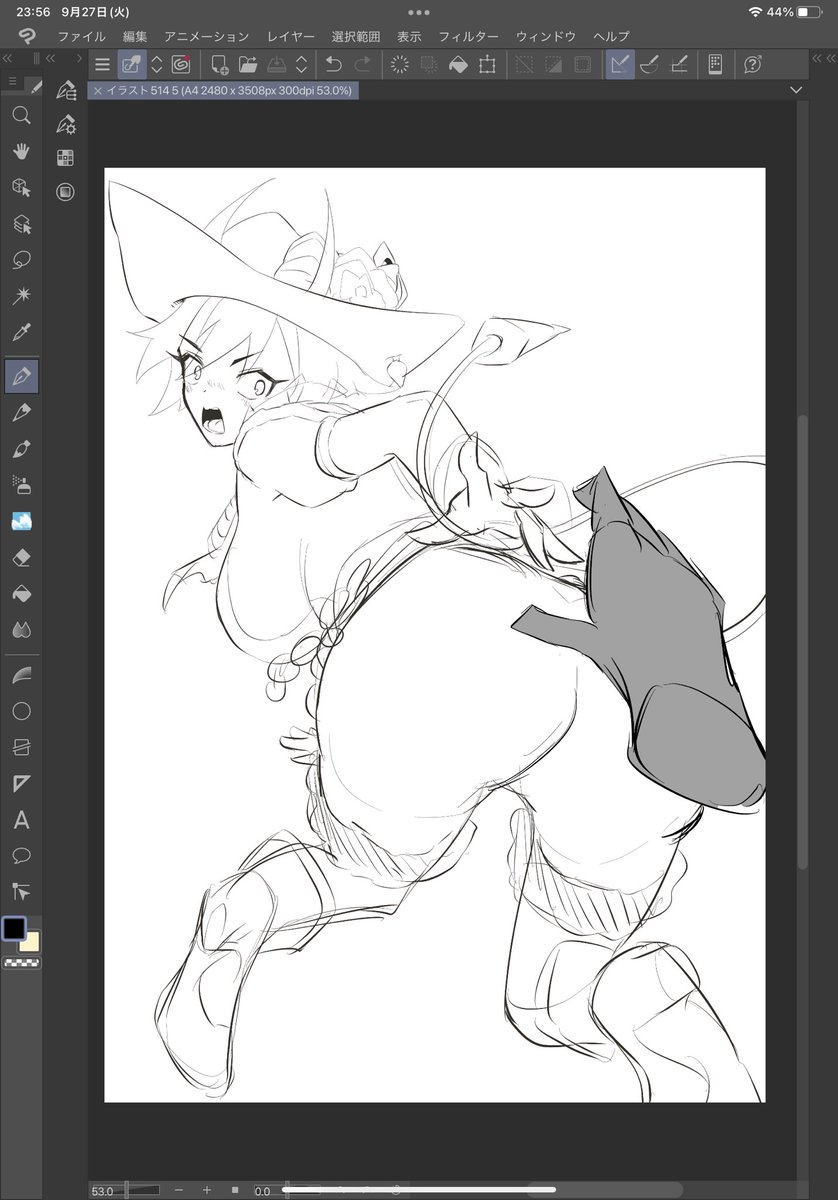The width and height of the screenshot is (838, 1200).
Task: Redo the last action
Action: tap(362, 65)
